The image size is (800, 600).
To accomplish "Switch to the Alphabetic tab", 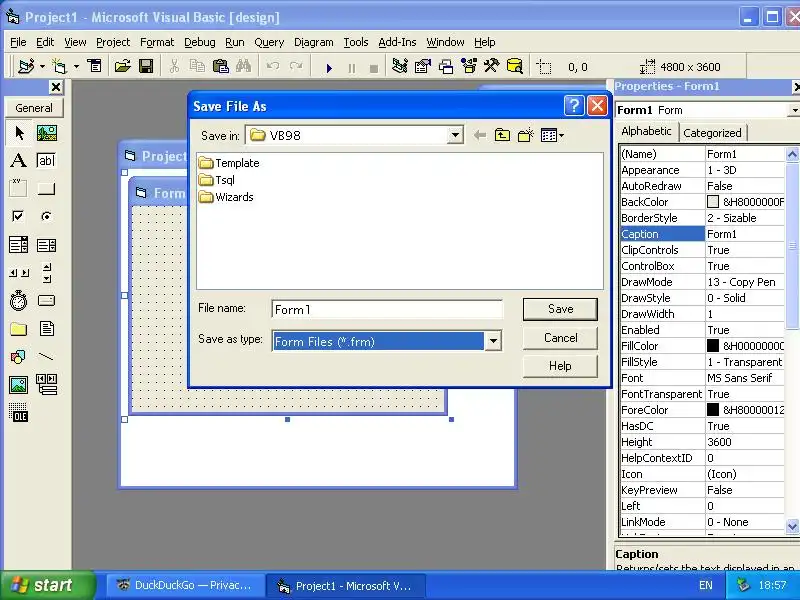I will [x=646, y=131].
